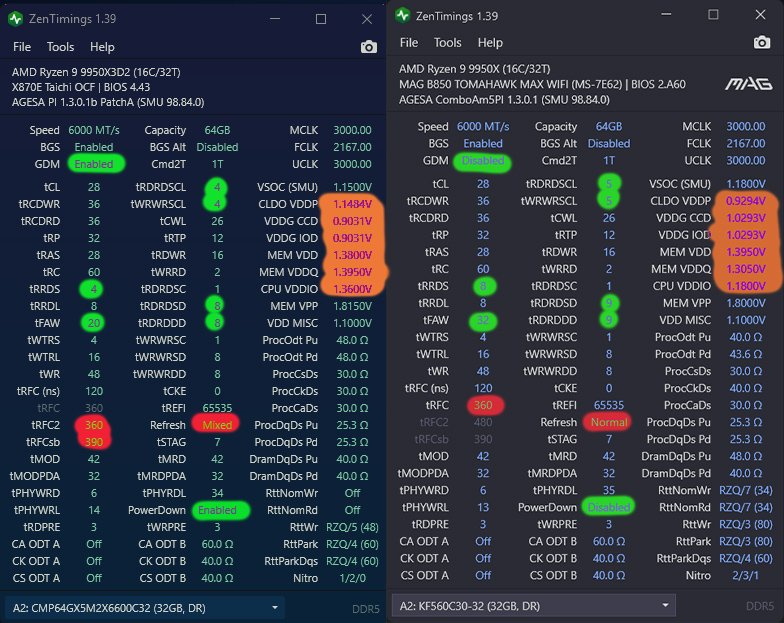Click tRFC value 360 highlighted in right window
The image size is (784, 623).
tap(483, 405)
